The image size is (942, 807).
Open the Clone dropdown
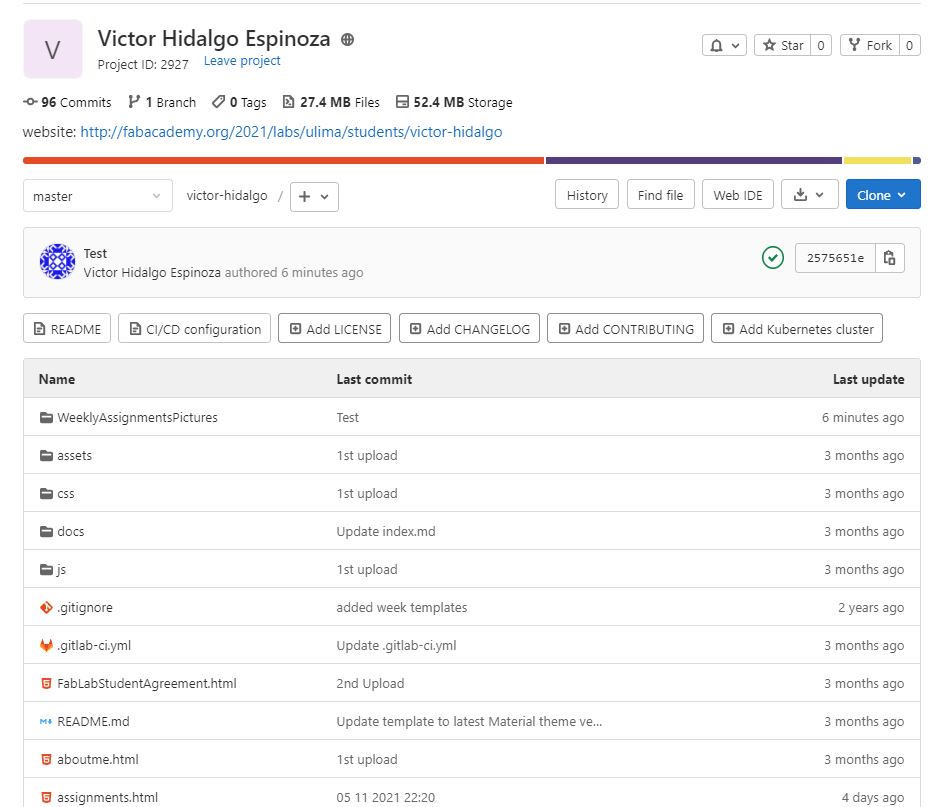pyautogui.click(x=883, y=195)
